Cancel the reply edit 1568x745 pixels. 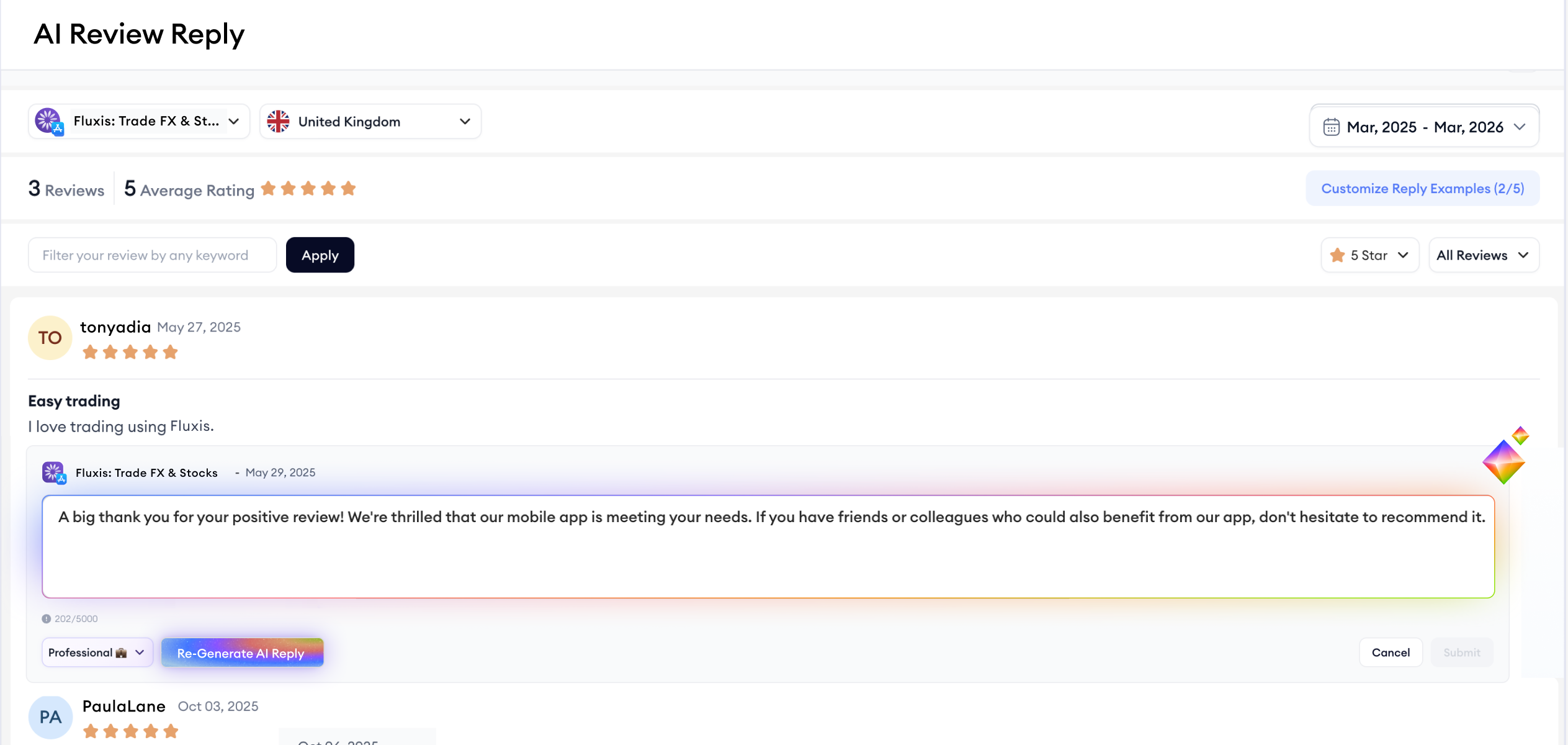click(x=1390, y=652)
